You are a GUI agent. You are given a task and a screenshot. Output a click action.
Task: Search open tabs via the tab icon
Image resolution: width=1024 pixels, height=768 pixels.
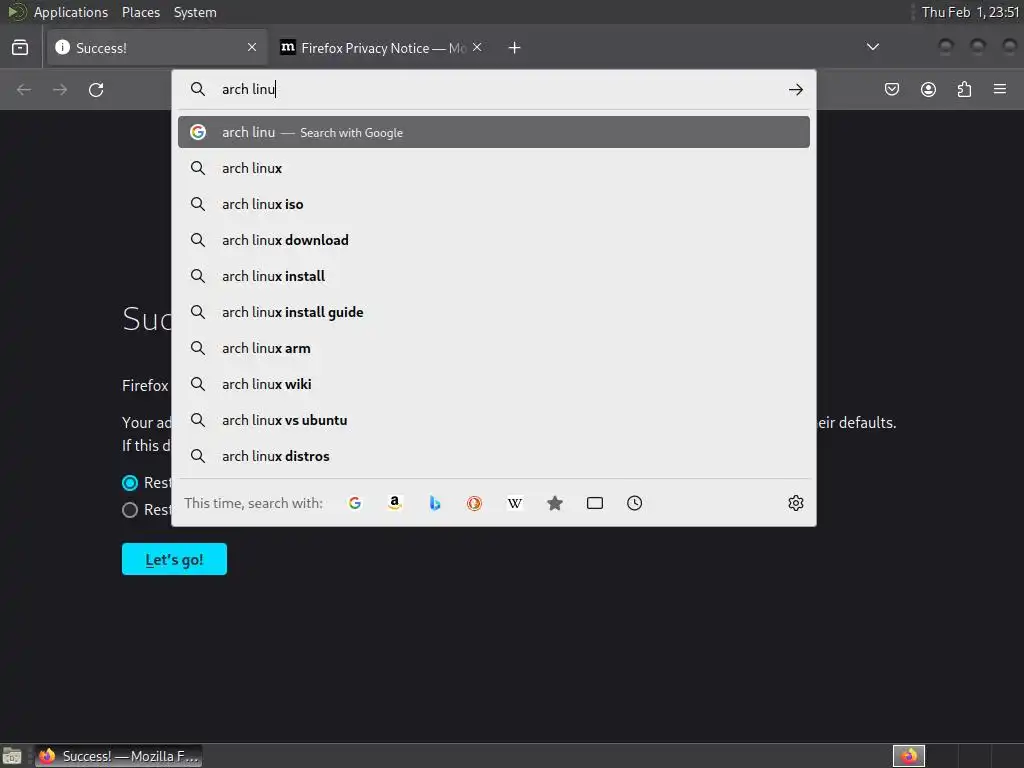[594, 503]
